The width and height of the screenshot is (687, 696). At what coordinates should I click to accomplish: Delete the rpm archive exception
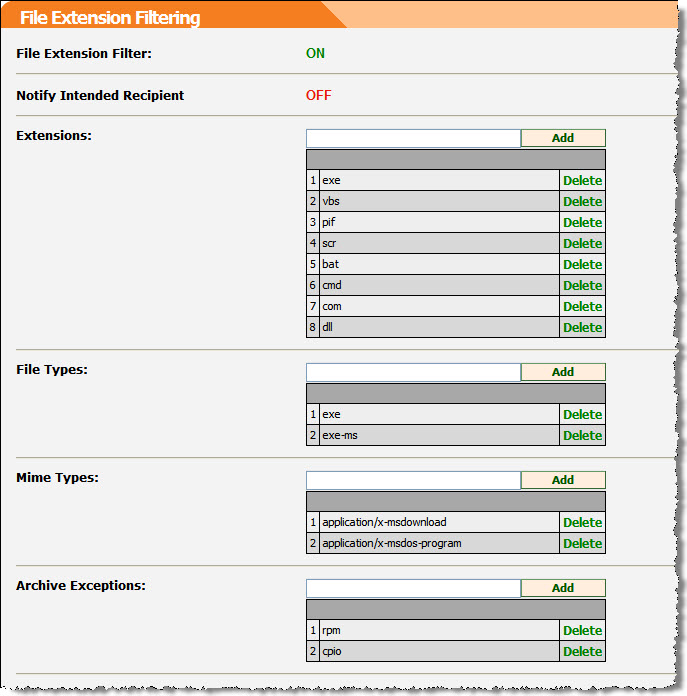[582, 631]
